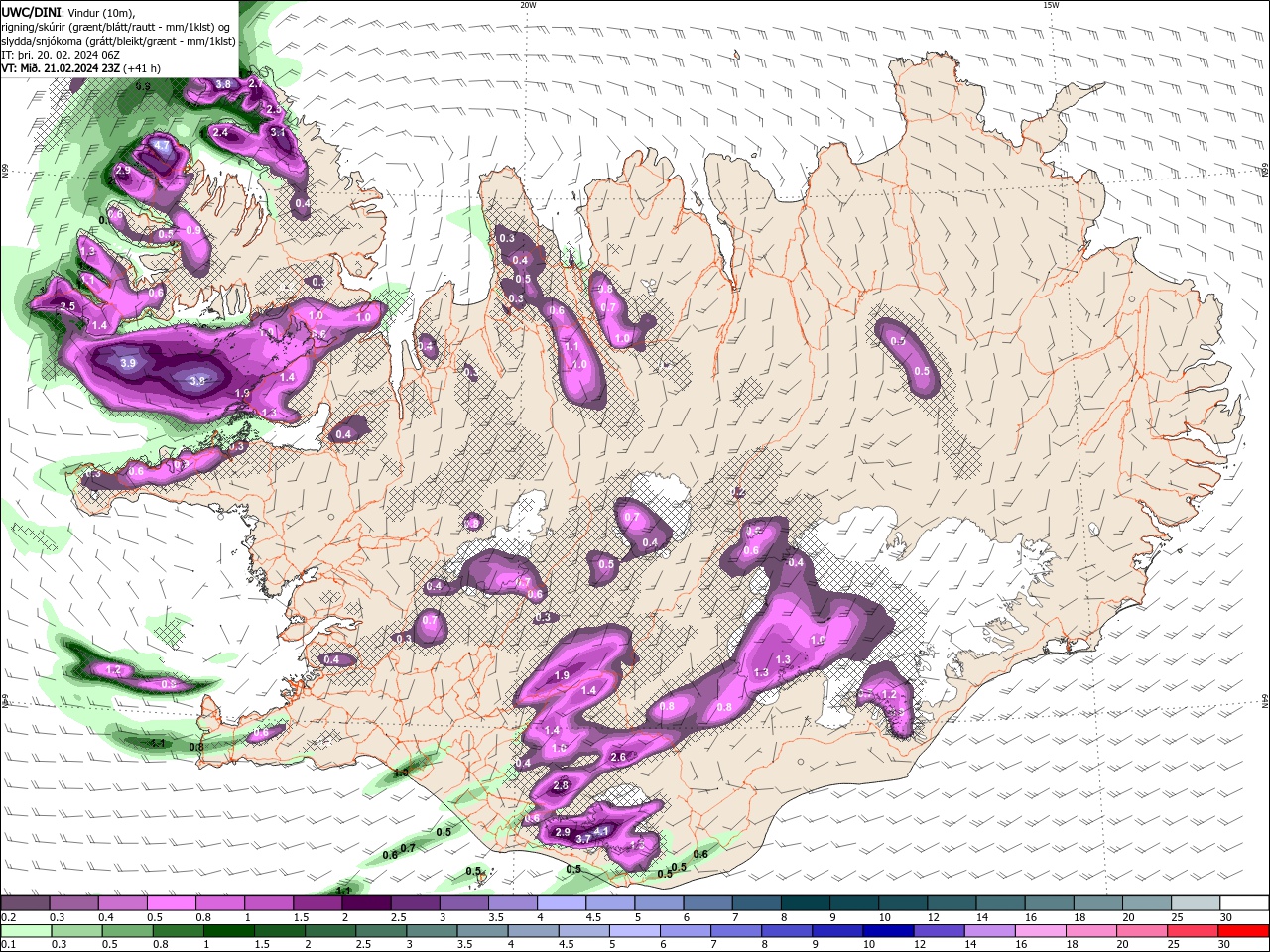
Task: Click the darkest green 1 swatch in lower legend
Action: pyautogui.click(x=229, y=931)
